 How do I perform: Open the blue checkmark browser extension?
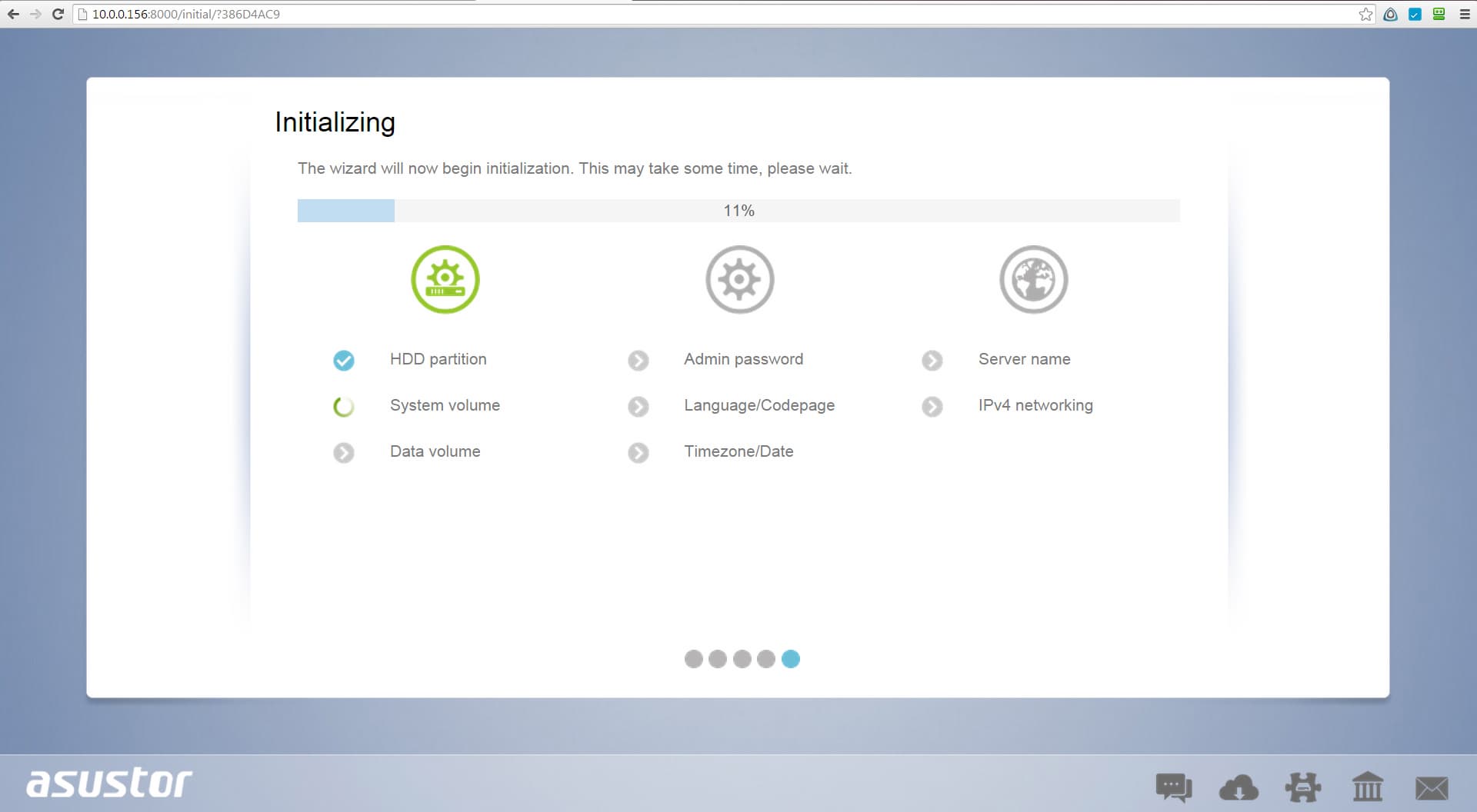[x=1415, y=14]
